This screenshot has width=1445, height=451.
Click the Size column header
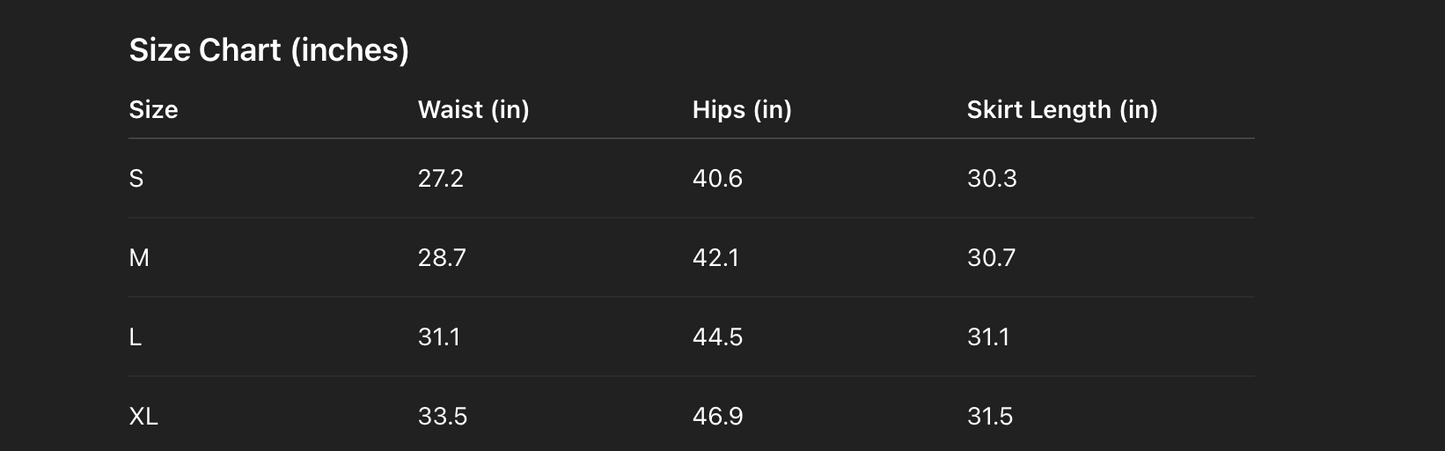(153, 110)
